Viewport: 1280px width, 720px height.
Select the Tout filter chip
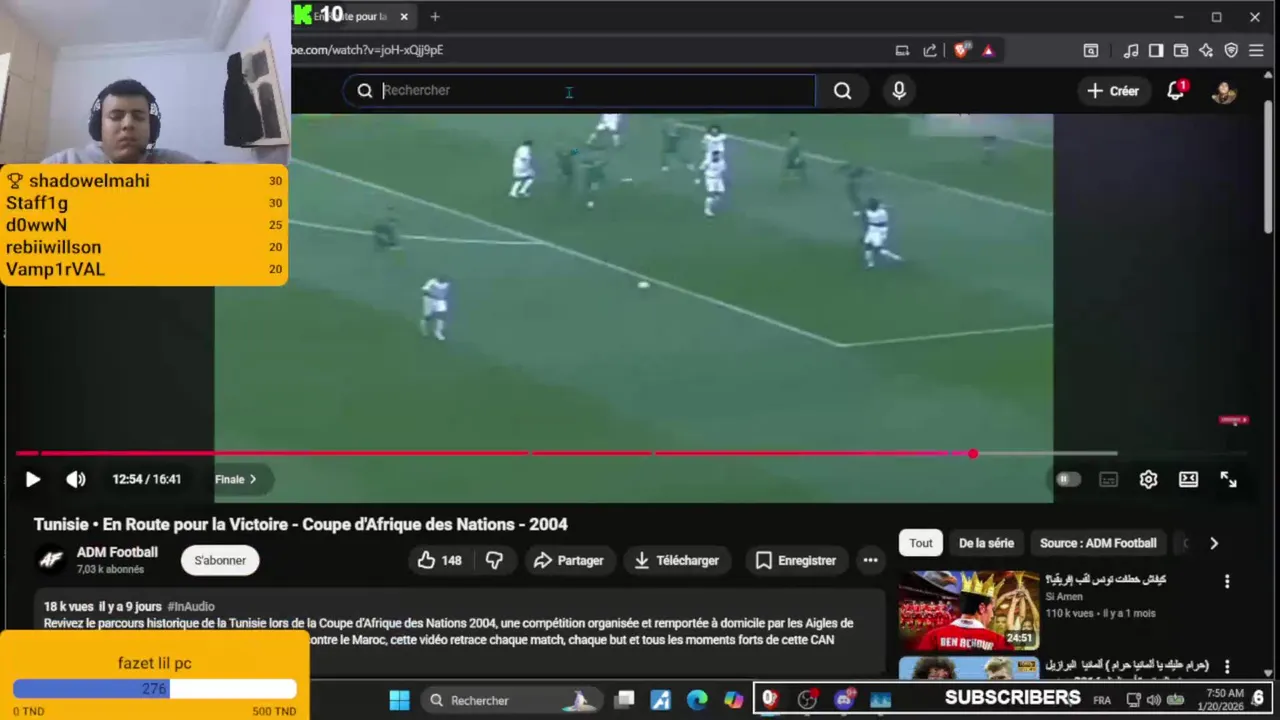[x=921, y=543]
